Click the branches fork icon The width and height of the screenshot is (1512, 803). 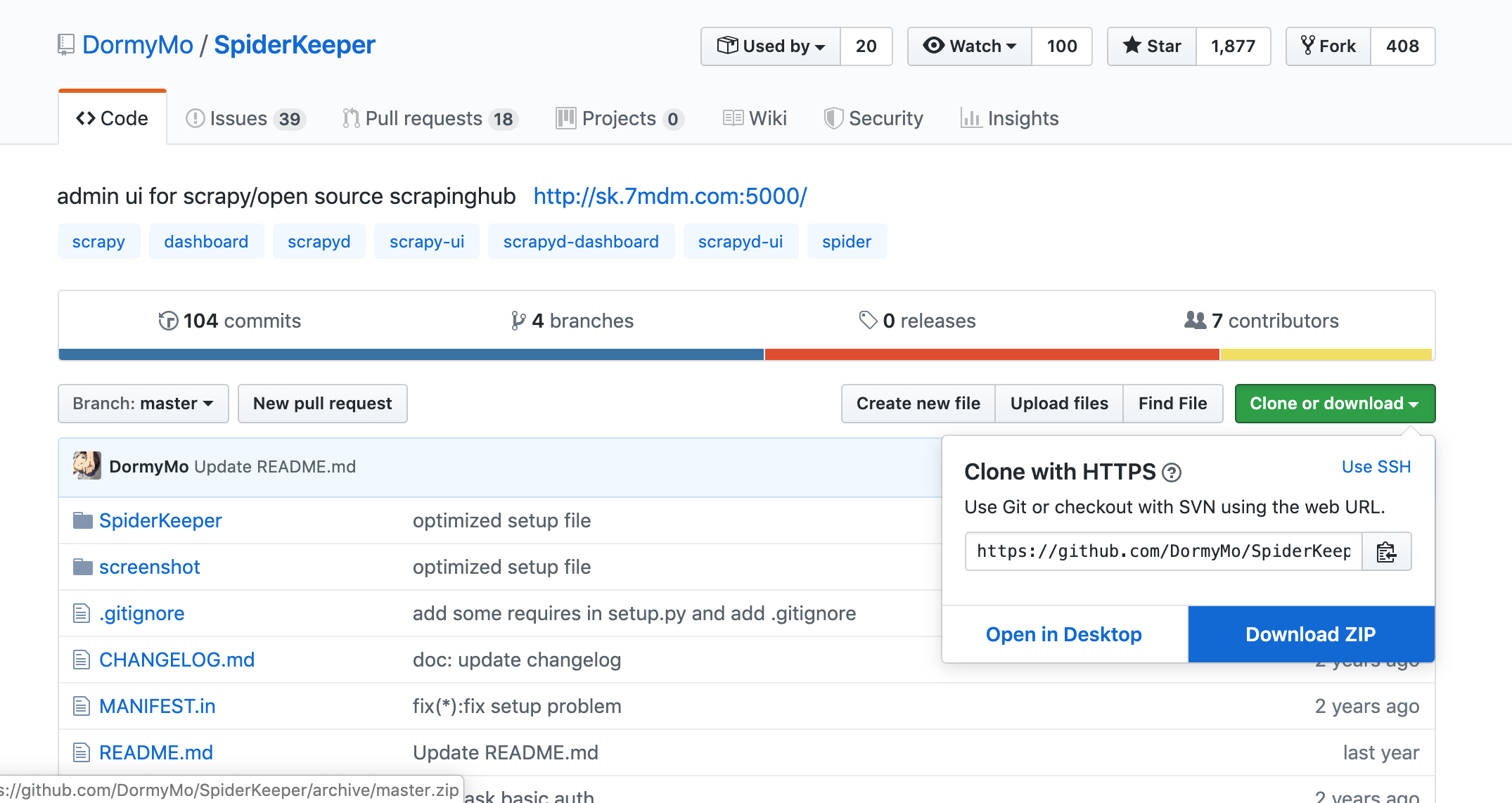518,321
